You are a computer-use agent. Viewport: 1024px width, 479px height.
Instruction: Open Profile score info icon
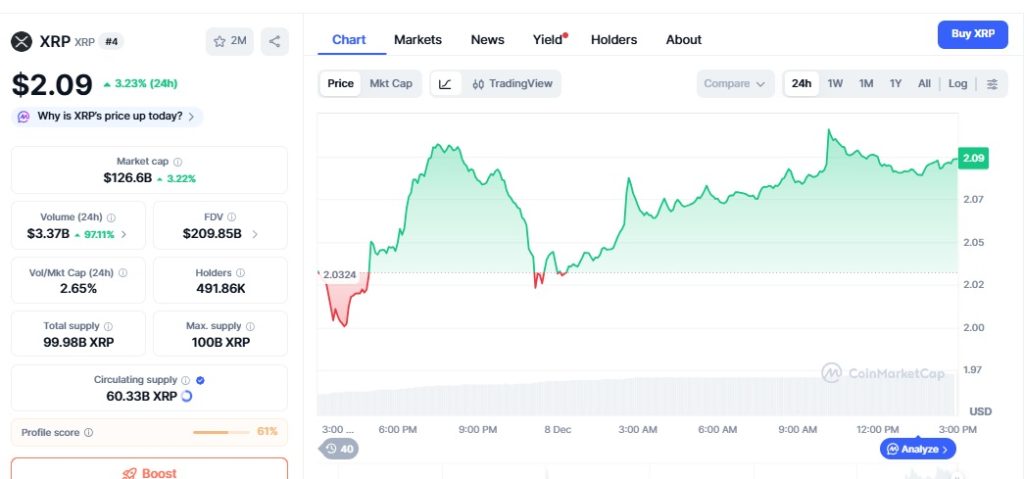(x=89, y=433)
